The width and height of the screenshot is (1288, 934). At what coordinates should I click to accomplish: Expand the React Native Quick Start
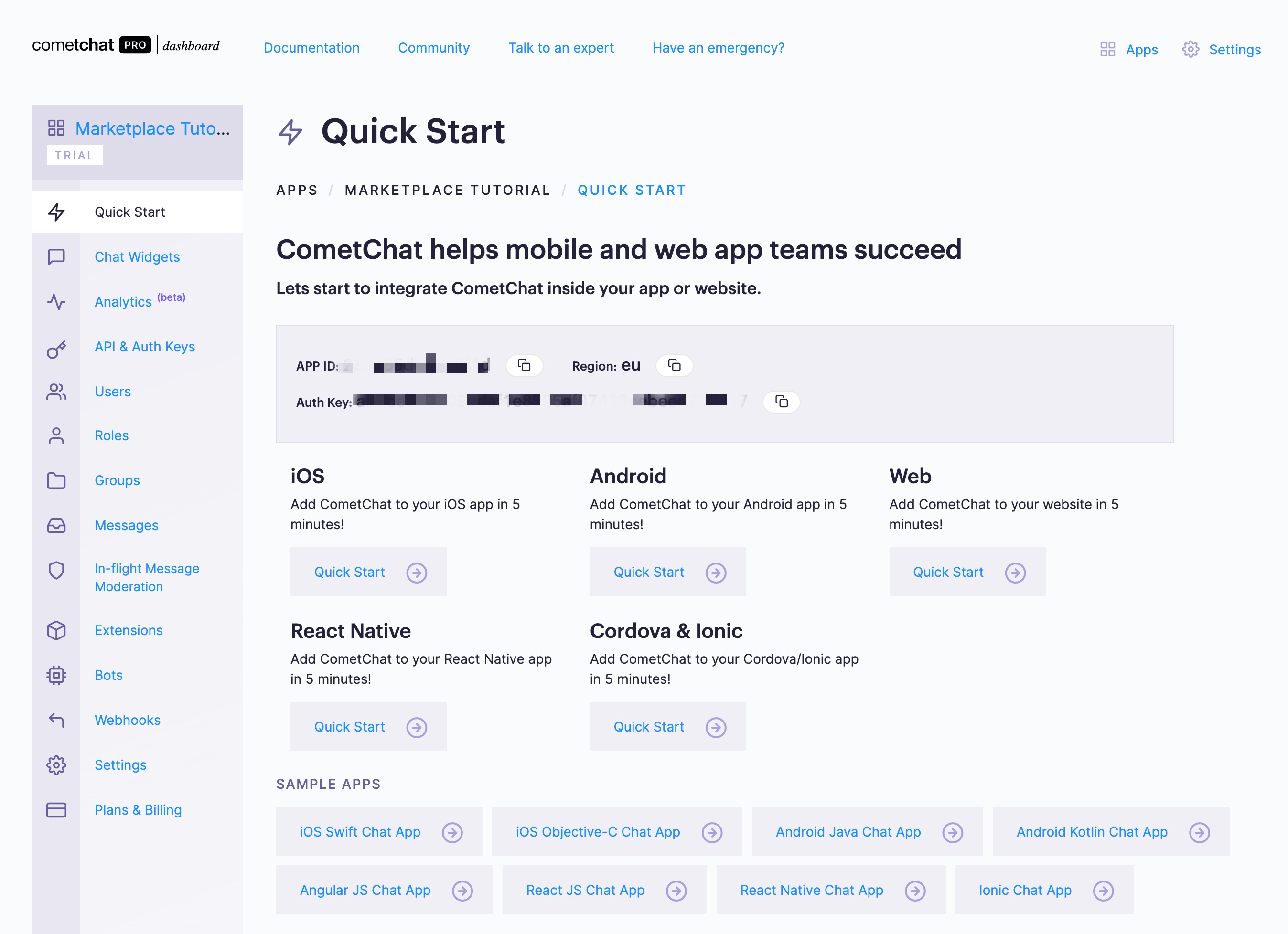(x=369, y=726)
